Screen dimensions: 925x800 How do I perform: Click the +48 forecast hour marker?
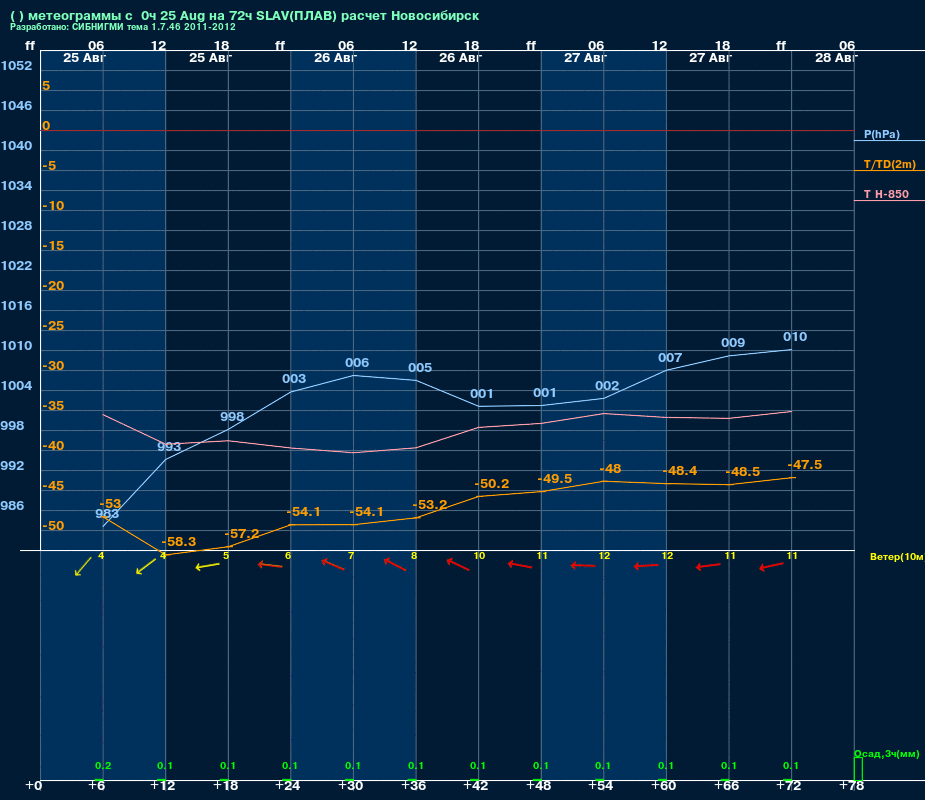coord(538,786)
